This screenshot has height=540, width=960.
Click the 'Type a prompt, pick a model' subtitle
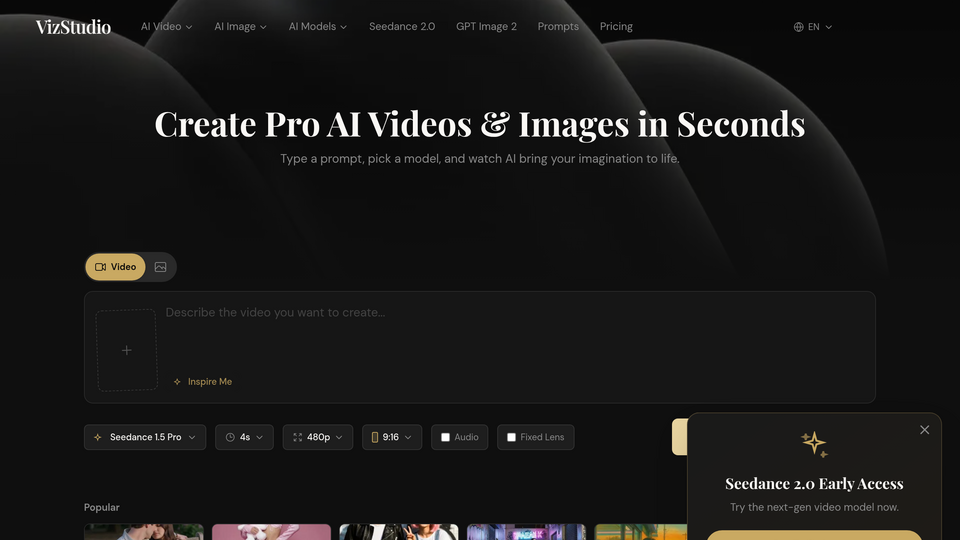coord(480,159)
